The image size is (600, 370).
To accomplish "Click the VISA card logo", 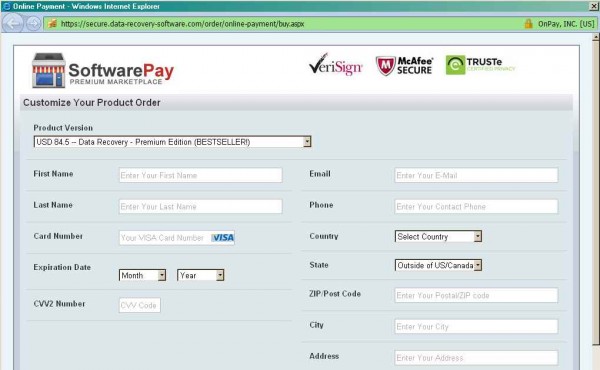I will click(x=223, y=238).
